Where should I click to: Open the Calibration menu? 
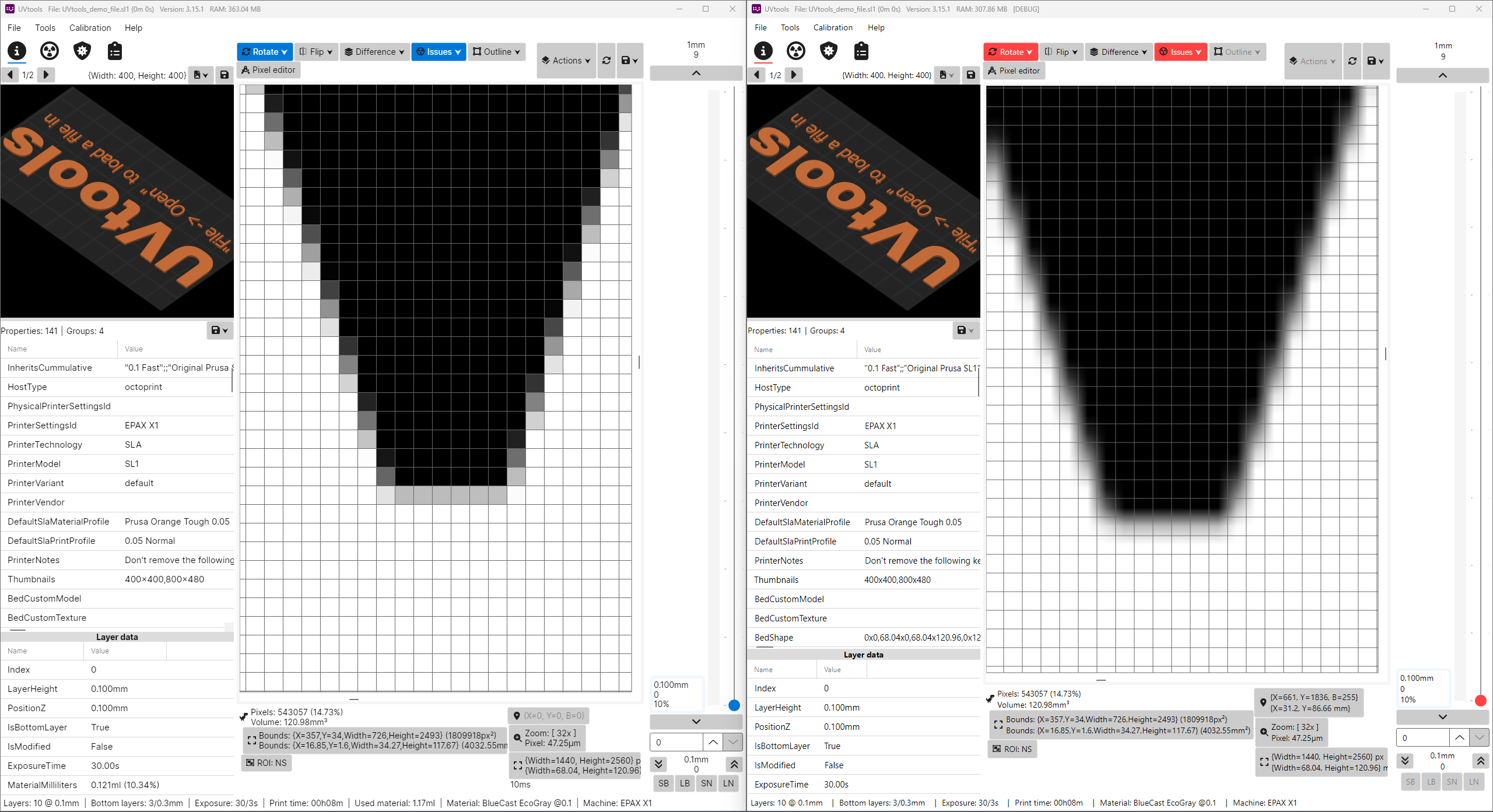click(x=90, y=27)
